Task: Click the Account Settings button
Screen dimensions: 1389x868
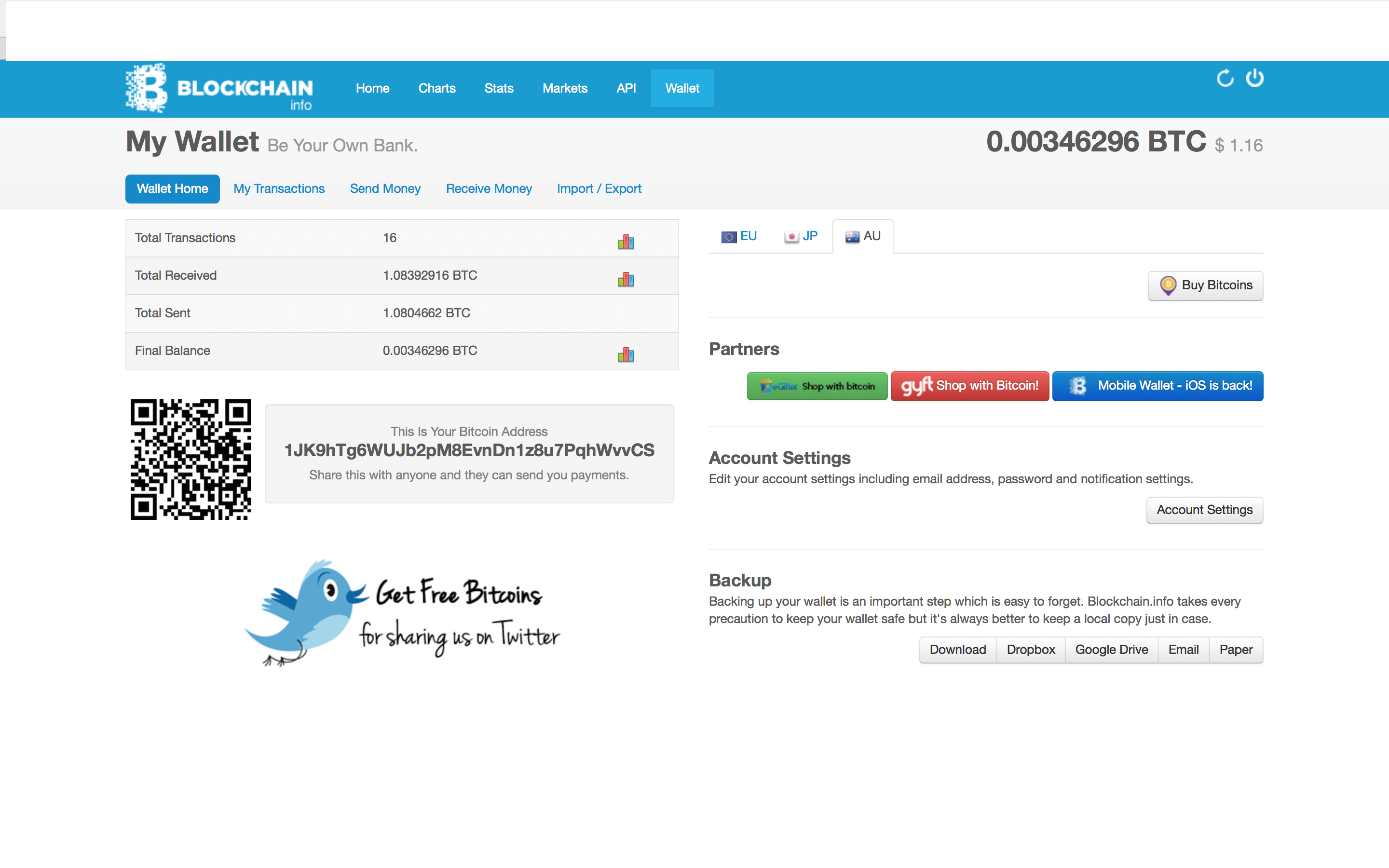Action: [1204, 509]
